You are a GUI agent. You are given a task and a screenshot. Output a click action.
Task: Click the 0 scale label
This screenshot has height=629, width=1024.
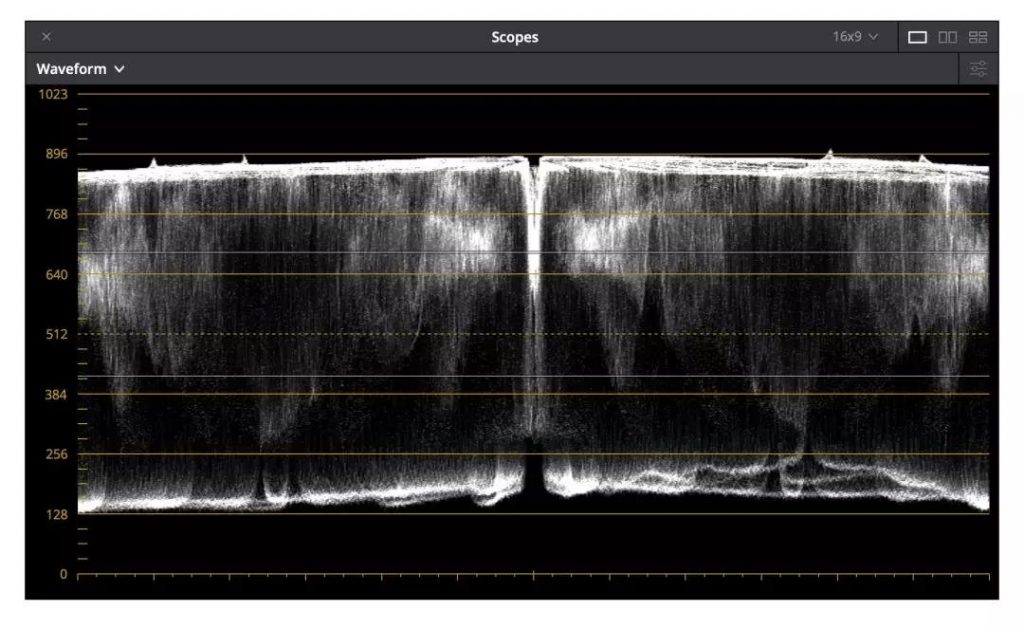61,574
